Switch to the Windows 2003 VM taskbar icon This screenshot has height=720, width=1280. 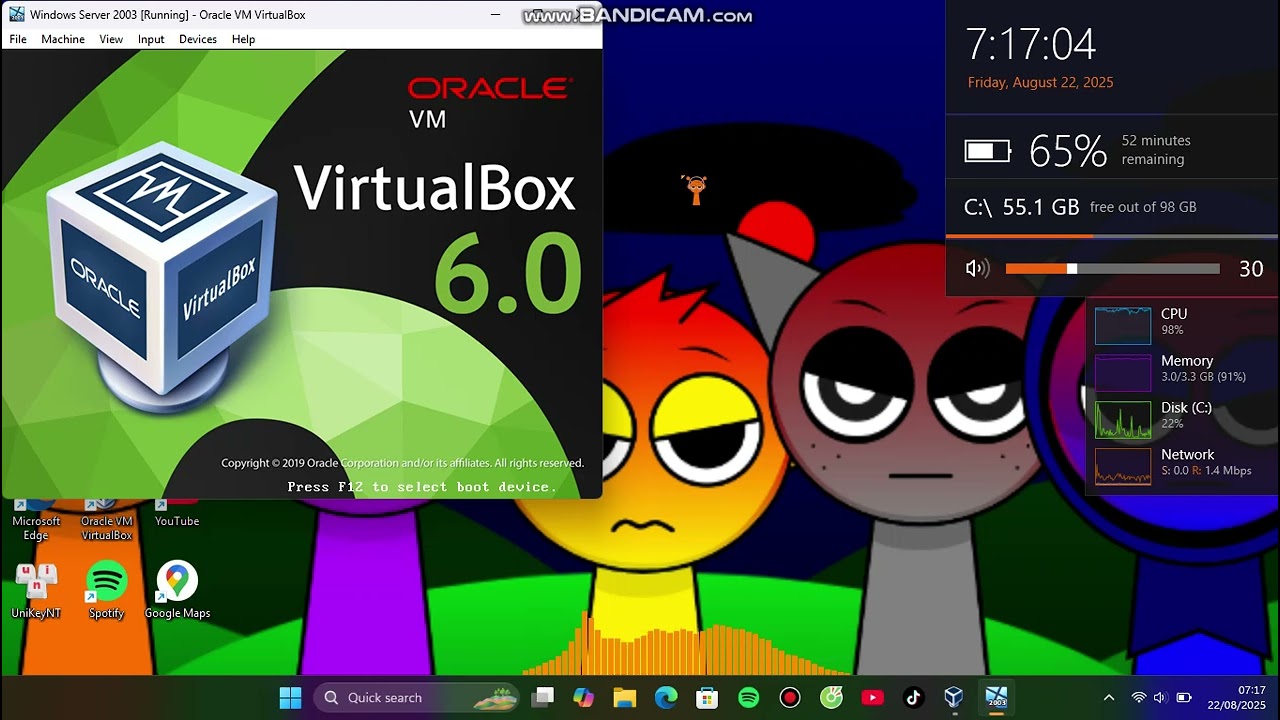click(996, 698)
